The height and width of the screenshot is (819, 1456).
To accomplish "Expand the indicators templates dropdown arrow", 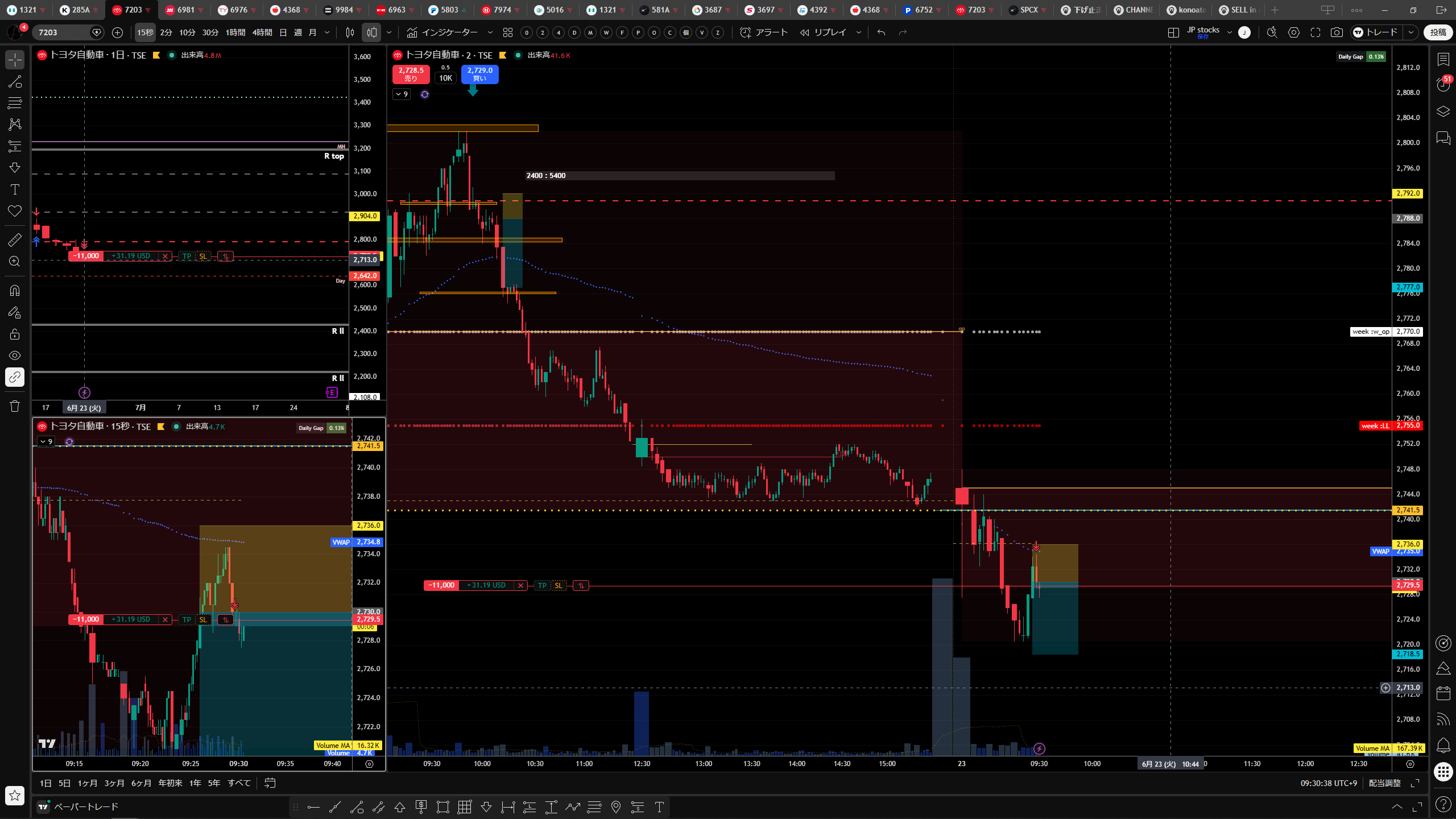I will 490,32.
